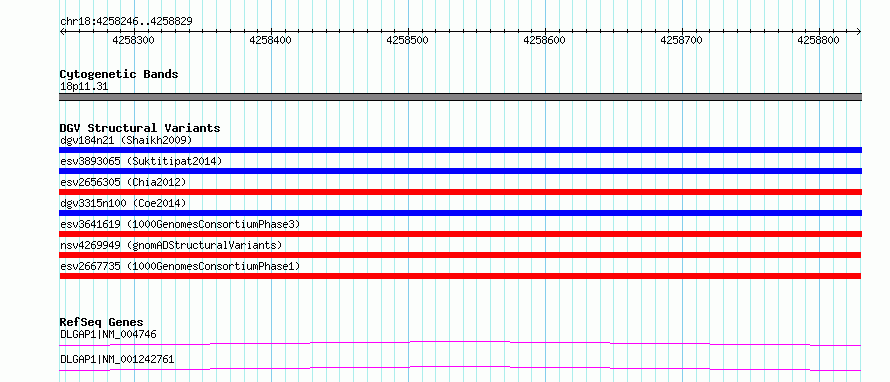The height and width of the screenshot is (382, 890).
Task: Click the 4258600 ruler tick label
Action: (x=545, y=40)
